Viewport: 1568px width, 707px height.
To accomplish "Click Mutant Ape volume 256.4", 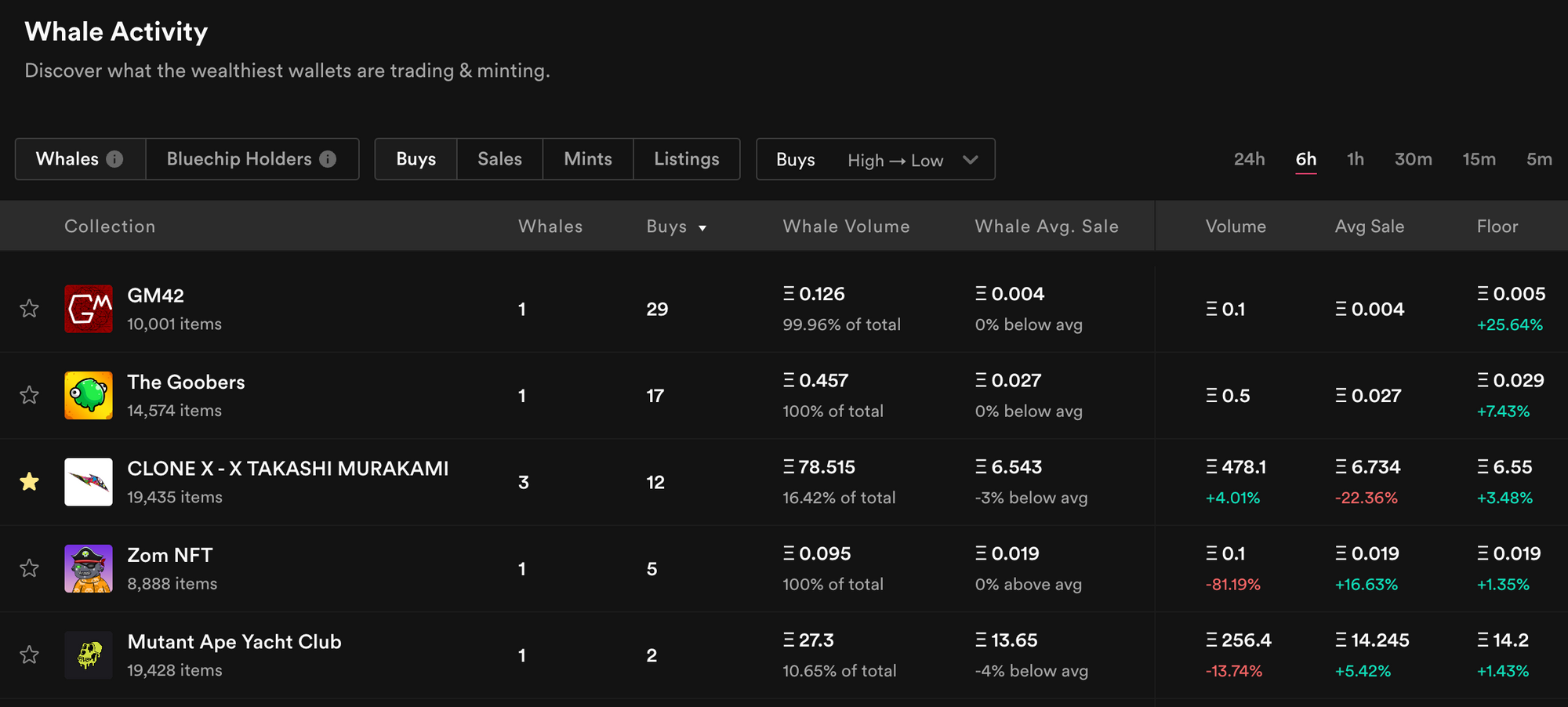I will (1239, 640).
